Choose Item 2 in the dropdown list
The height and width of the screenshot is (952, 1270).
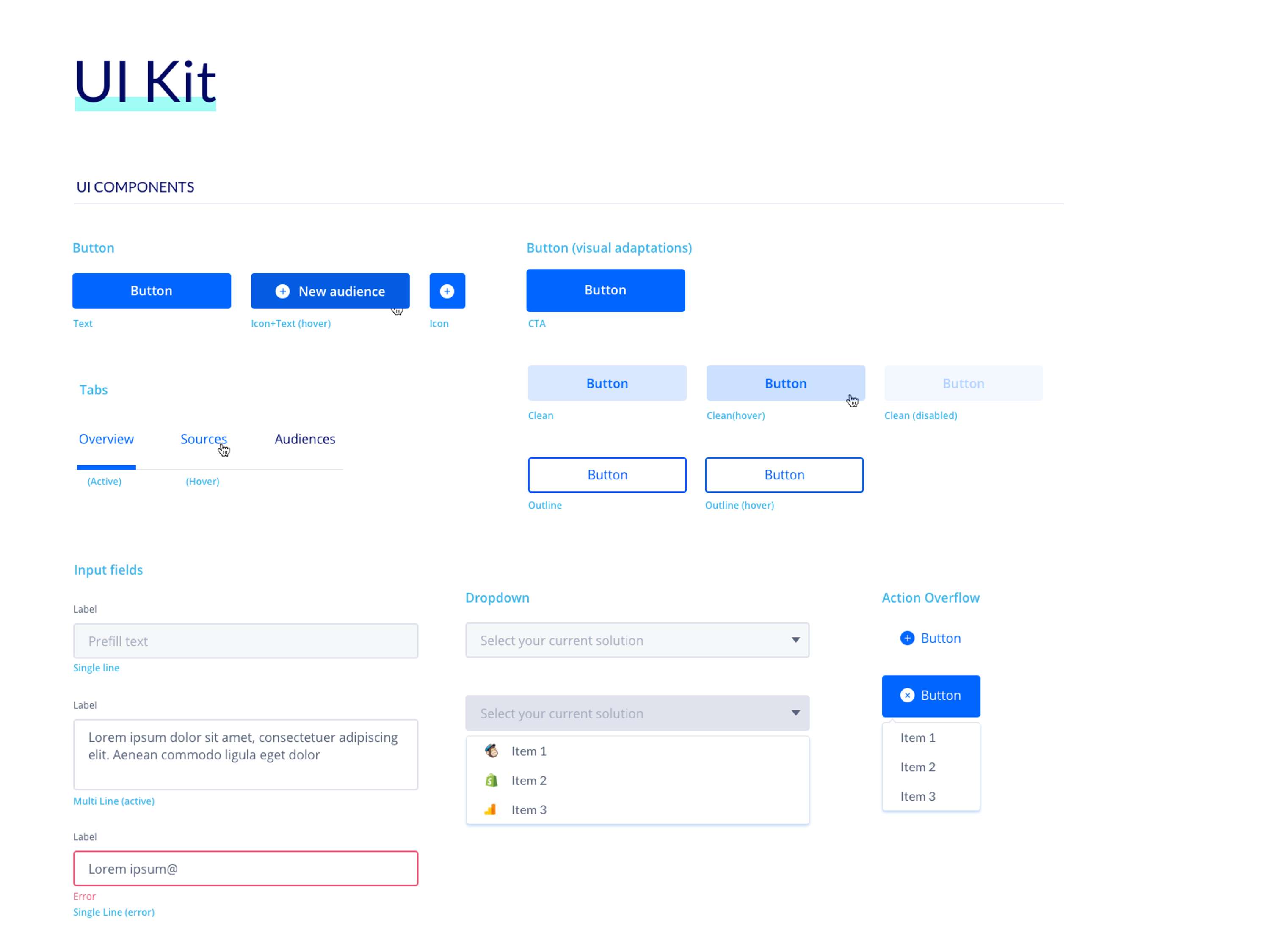[x=637, y=780]
